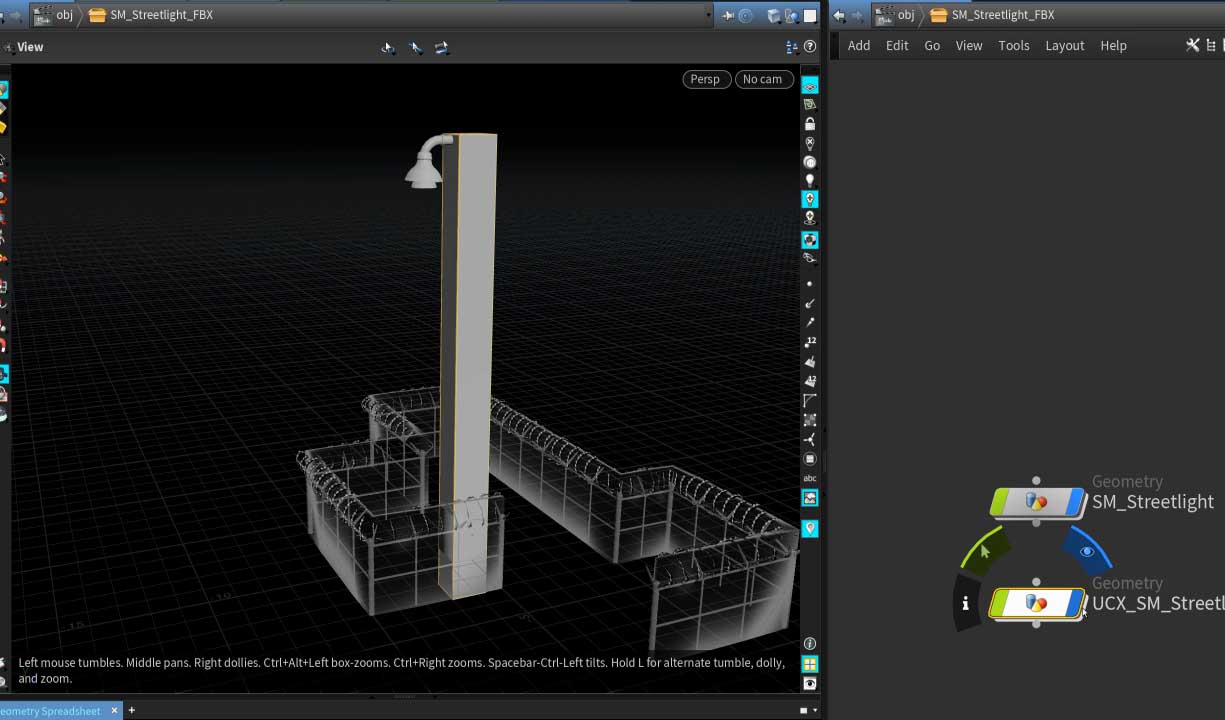Click the info icon beside UCX_SM_Streetlight node
Viewport: 1225px width, 720px height.
pyautogui.click(x=965, y=603)
